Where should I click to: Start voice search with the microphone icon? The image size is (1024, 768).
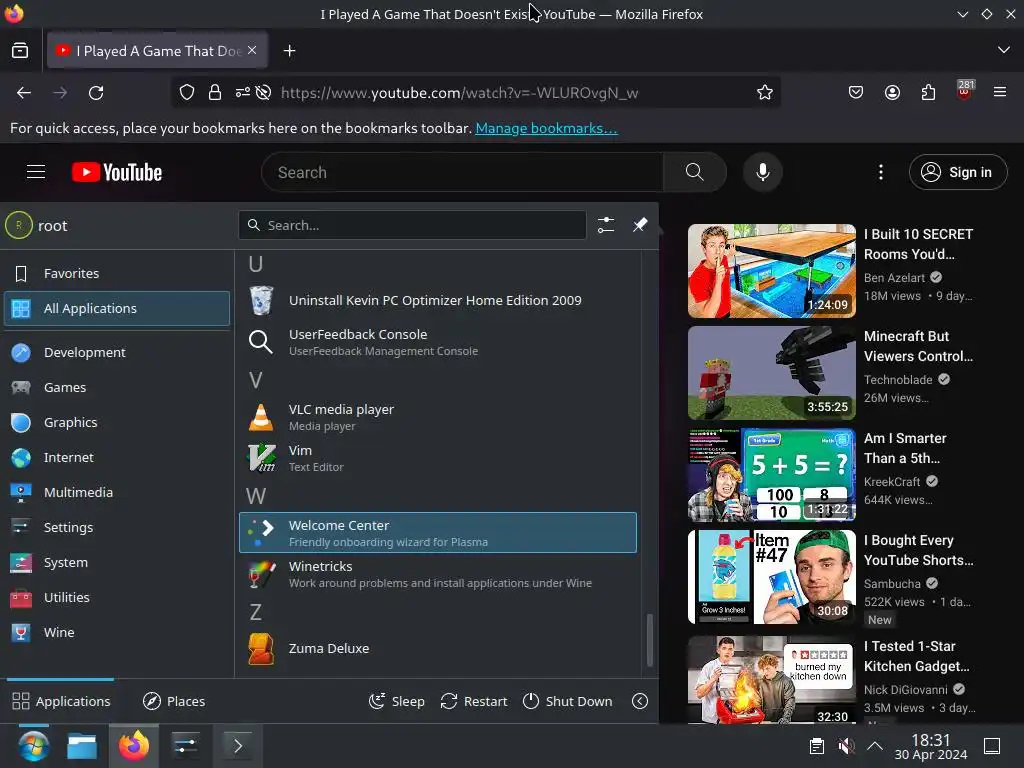pyautogui.click(x=763, y=172)
